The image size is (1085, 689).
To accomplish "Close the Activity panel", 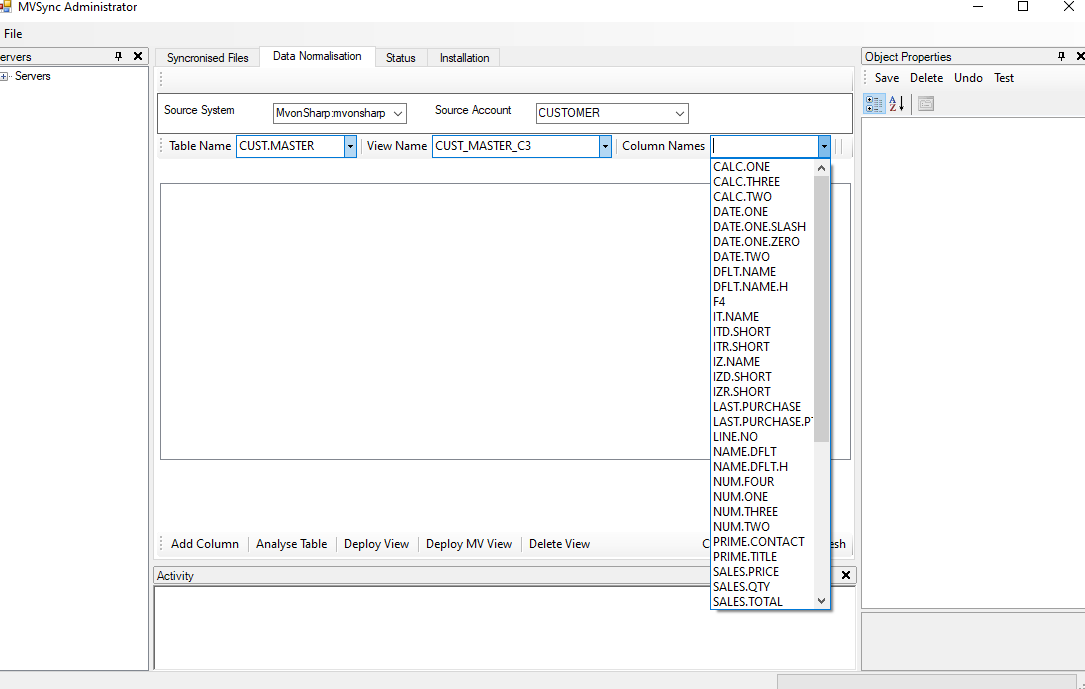I will pyautogui.click(x=846, y=575).
